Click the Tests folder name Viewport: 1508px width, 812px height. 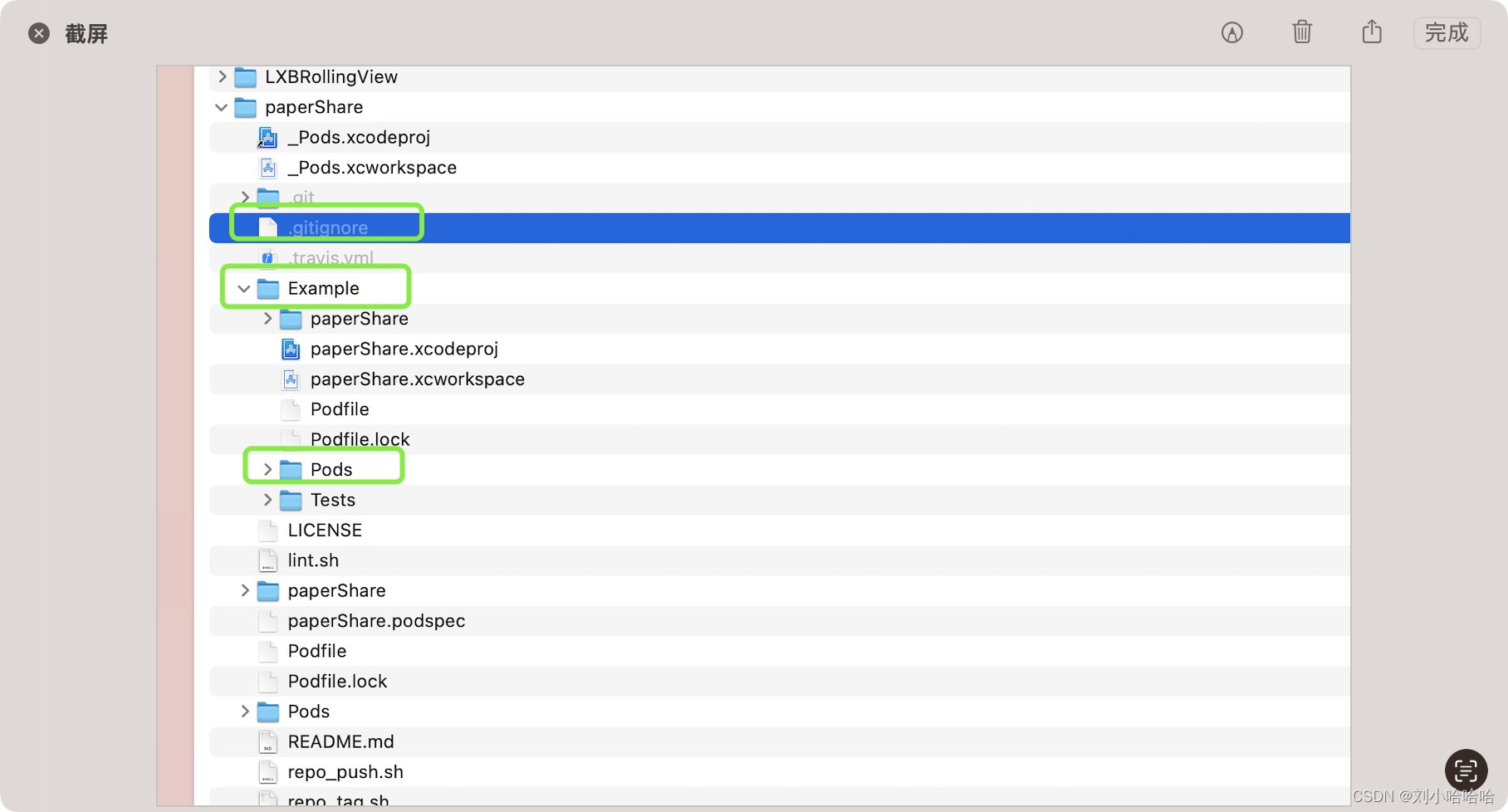pyautogui.click(x=333, y=500)
